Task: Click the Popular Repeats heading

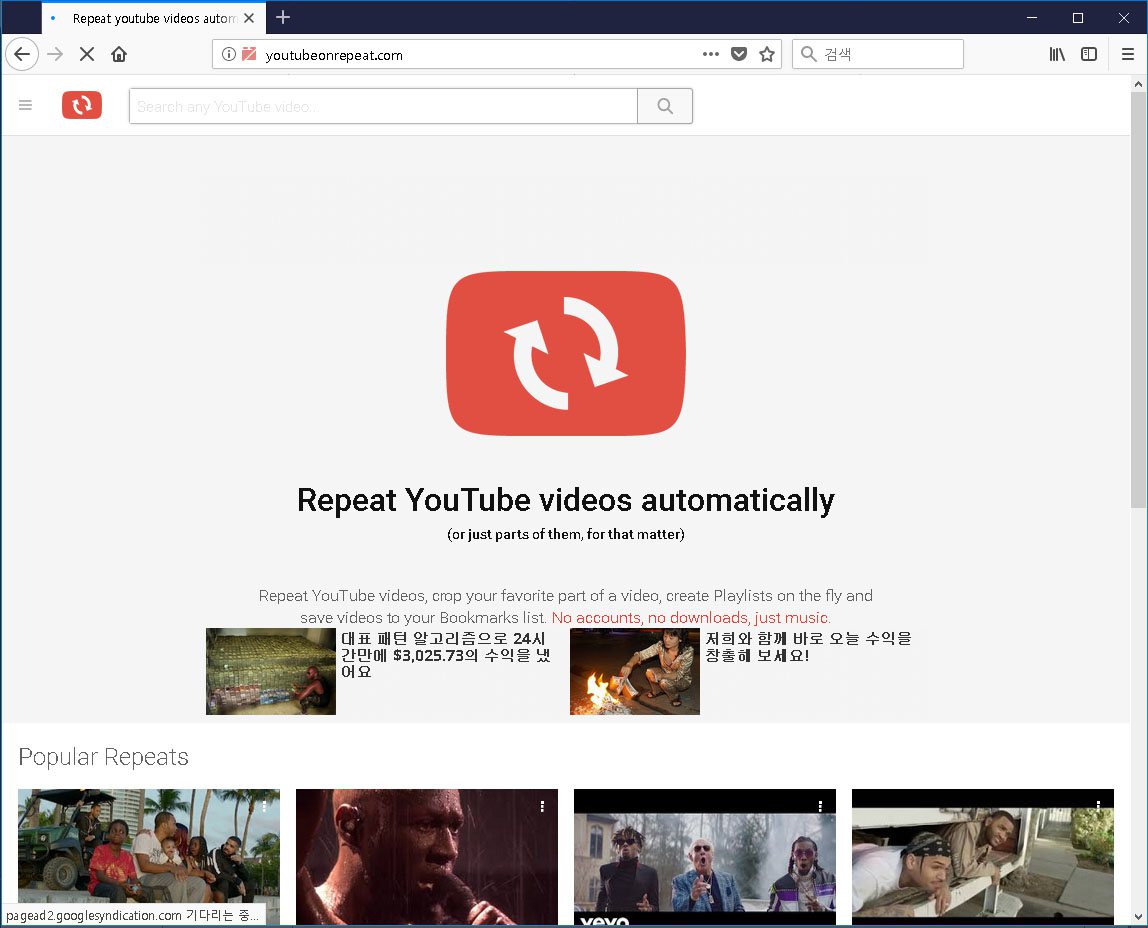Action: click(x=103, y=757)
